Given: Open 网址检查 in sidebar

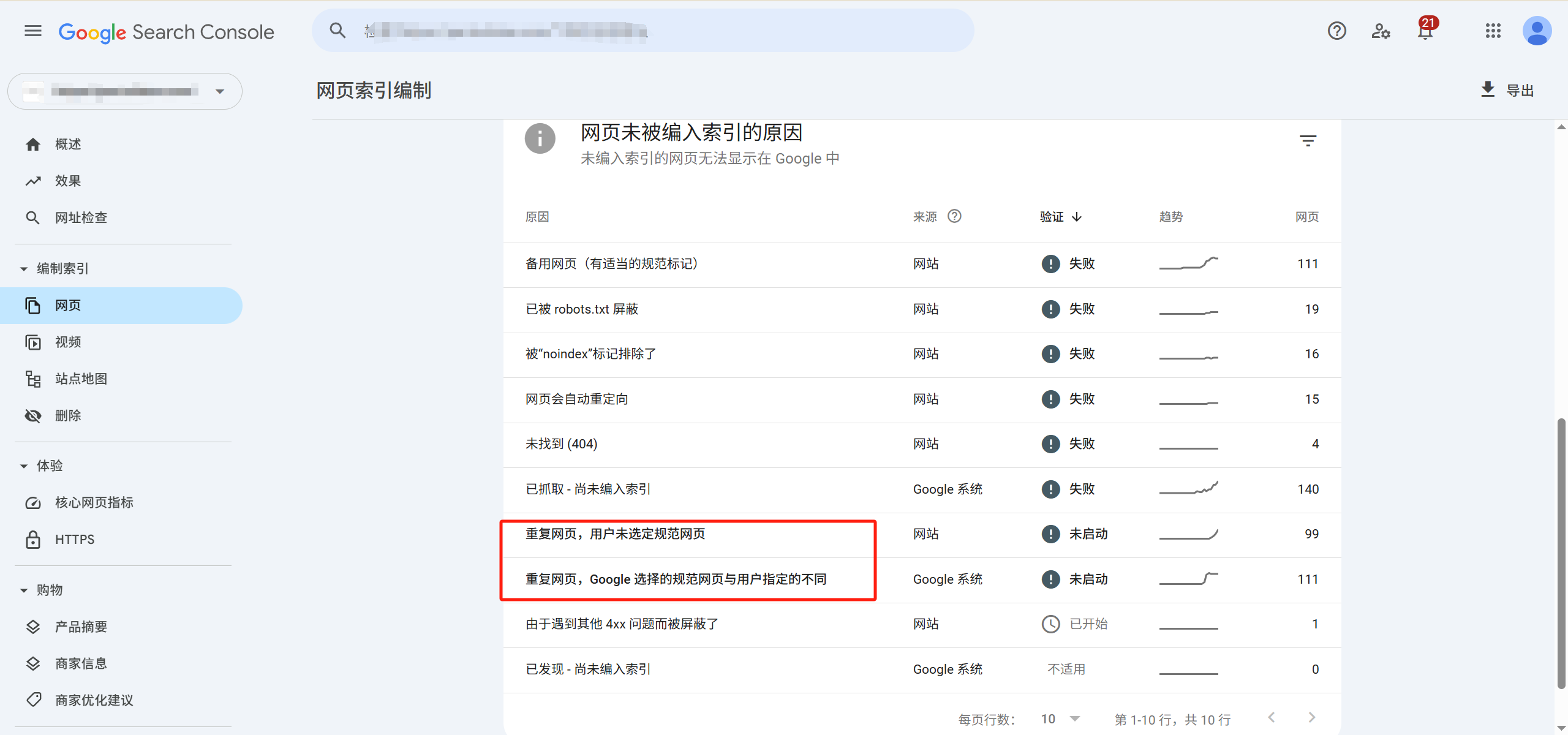Looking at the screenshot, I should point(81,218).
